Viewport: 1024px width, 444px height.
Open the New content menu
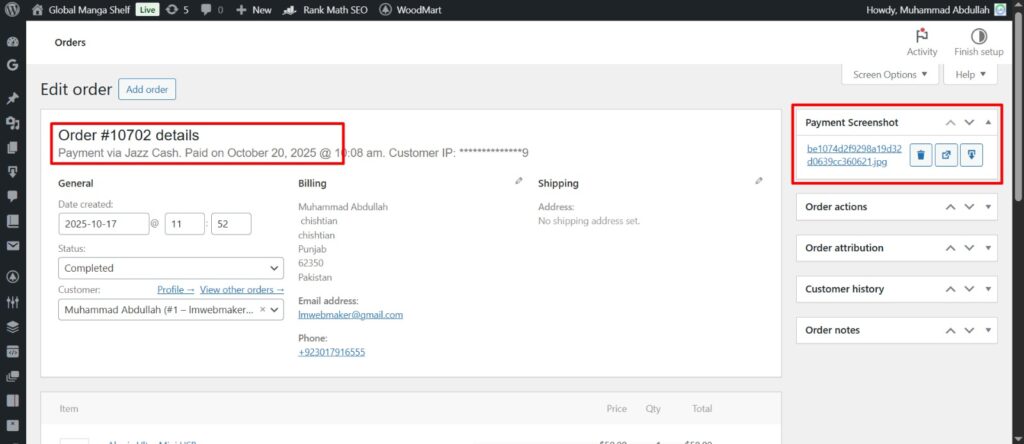[254, 10]
